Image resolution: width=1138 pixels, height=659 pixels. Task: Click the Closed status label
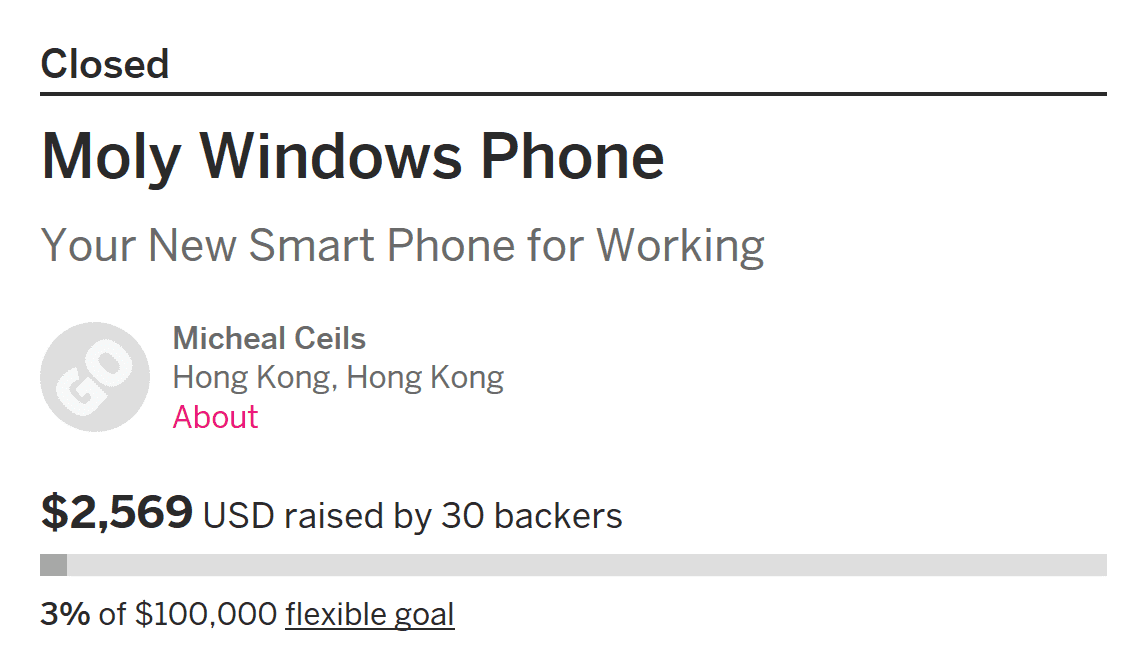105,64
